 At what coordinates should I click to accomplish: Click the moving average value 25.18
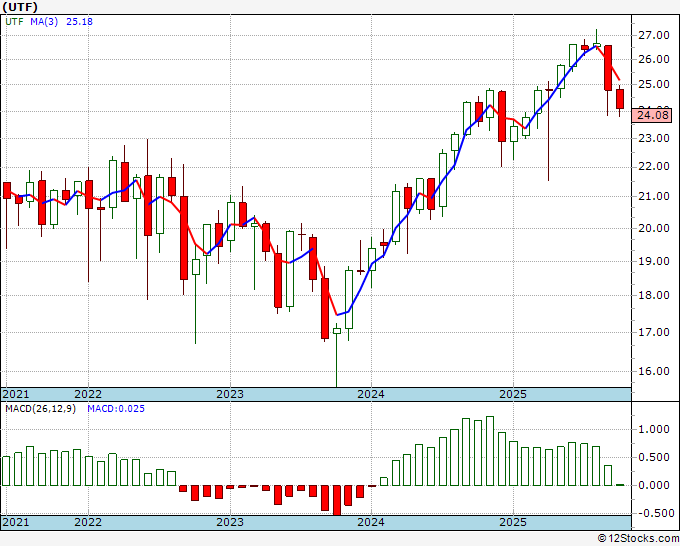(79, 22)
